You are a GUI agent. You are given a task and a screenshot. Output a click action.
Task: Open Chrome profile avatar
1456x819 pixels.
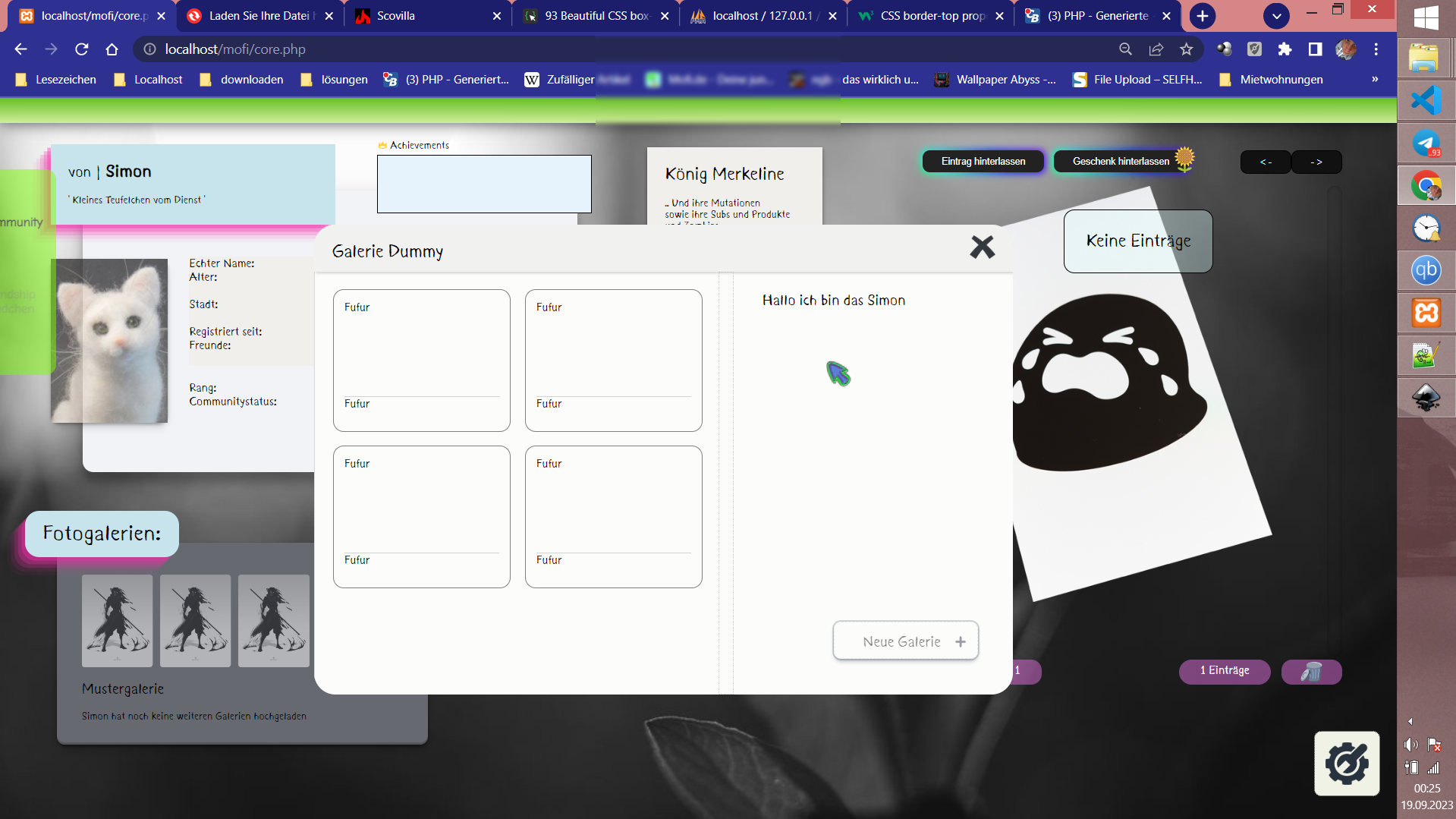(1345, 49)
